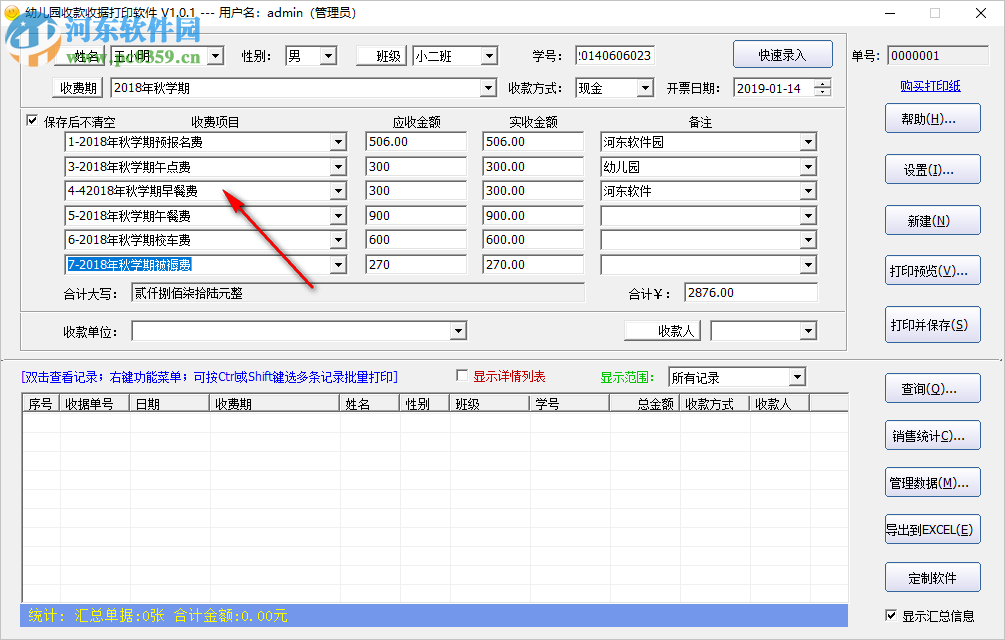This screenshot has width=1005, height=640.
Task: Click the 新建(N) button
Action: pyautogui.click(x=933, y=221)
